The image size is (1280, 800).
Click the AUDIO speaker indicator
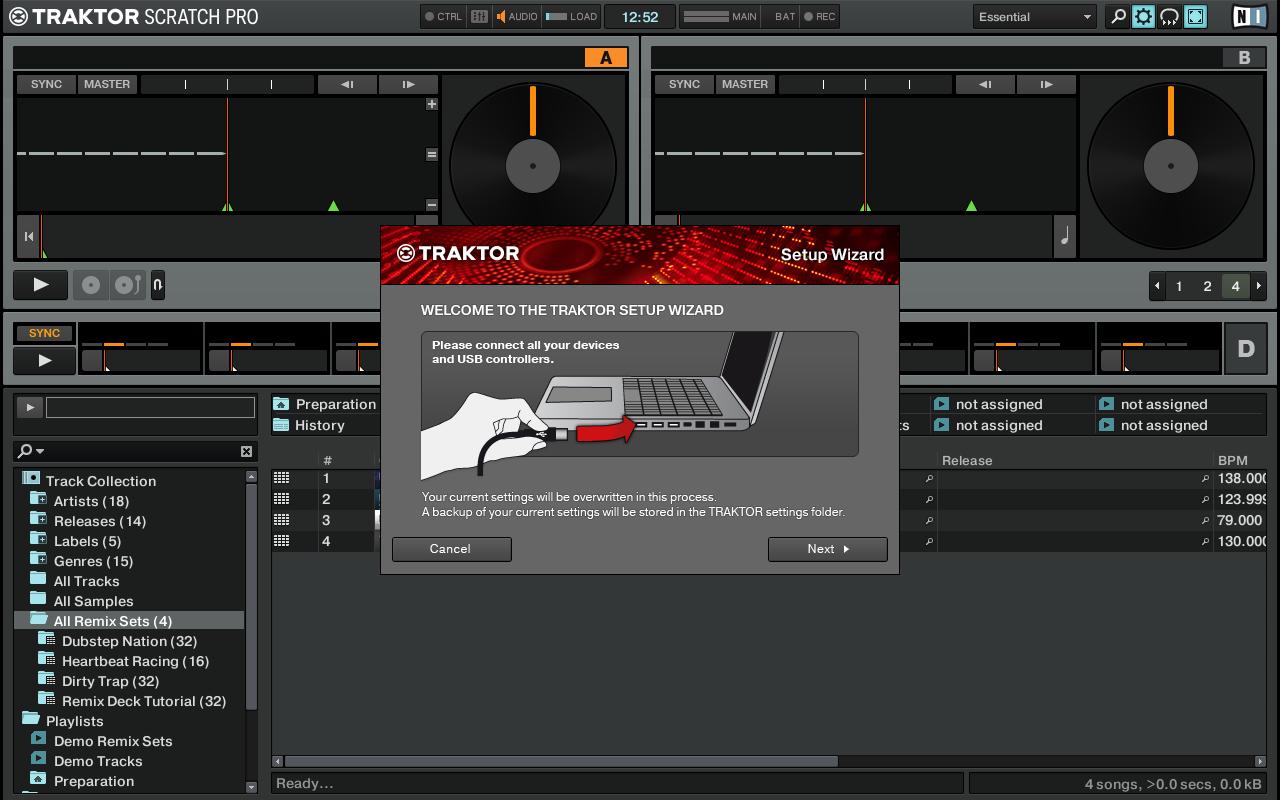click(x=517, y=16)
